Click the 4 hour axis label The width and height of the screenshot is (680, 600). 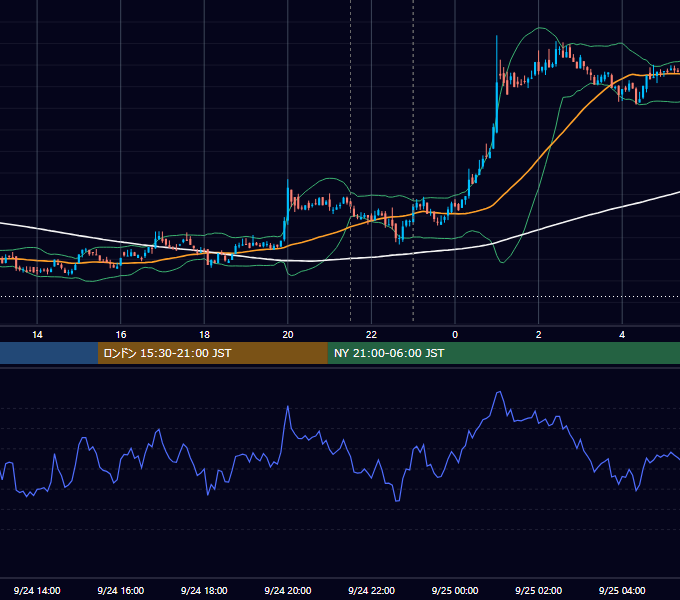(622, 335)
